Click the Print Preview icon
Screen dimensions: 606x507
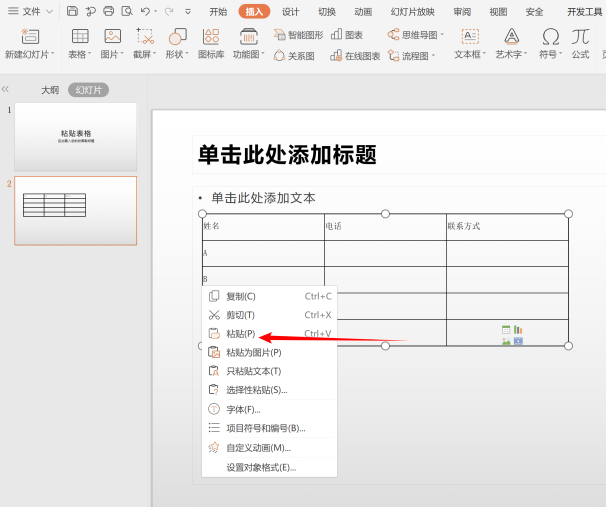coord(127,11)
